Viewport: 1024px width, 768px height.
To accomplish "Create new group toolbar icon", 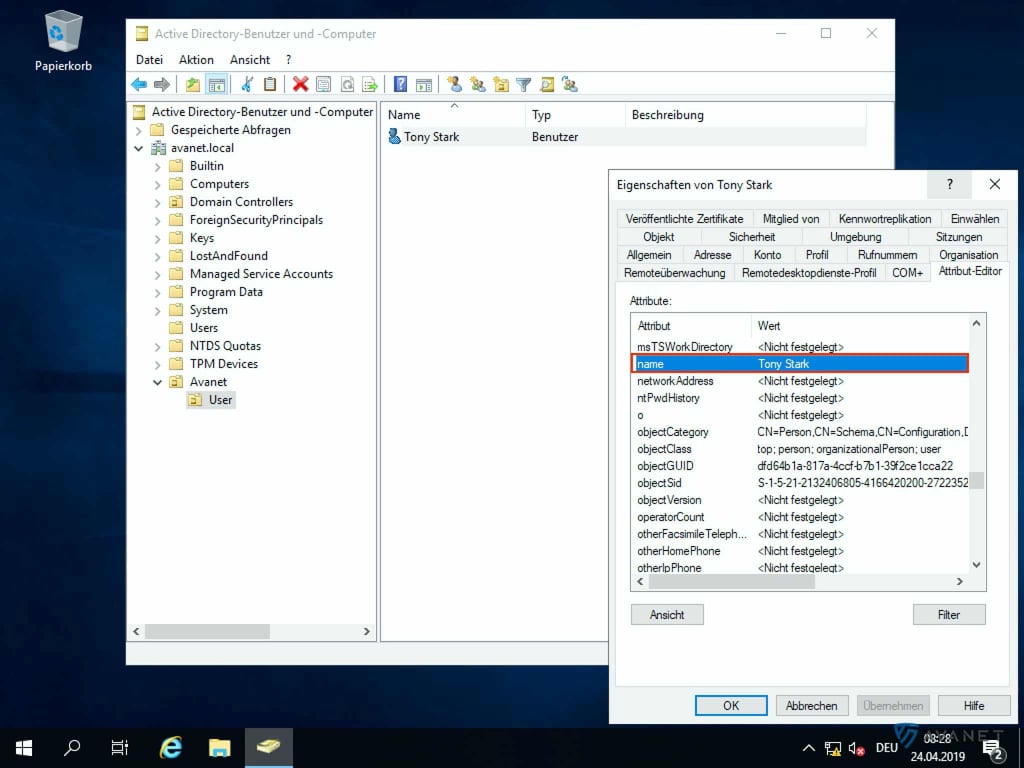I will [x=478, y=84].
